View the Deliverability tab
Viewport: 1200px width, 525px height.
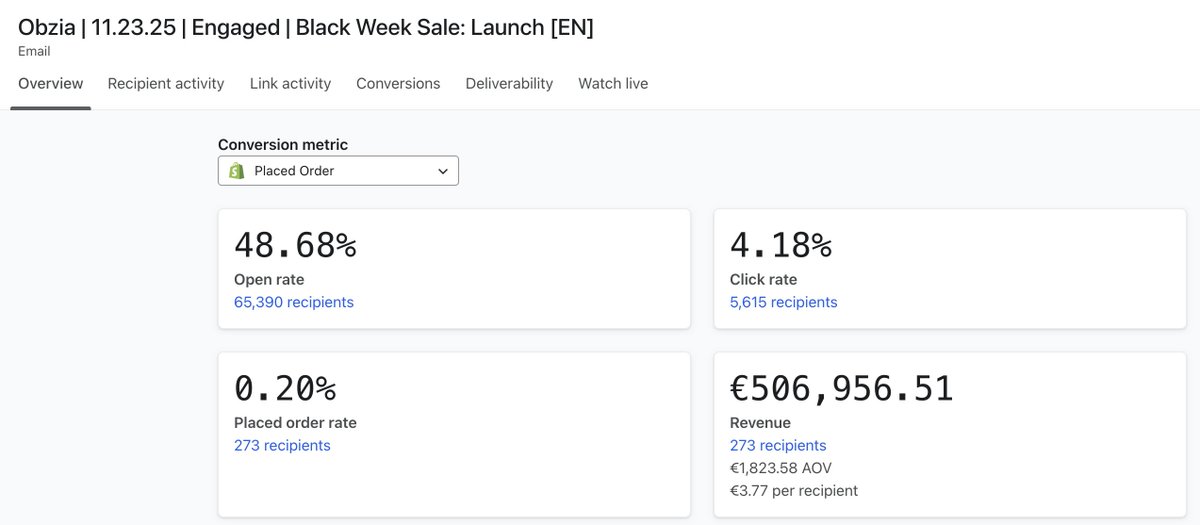[509, 84]
